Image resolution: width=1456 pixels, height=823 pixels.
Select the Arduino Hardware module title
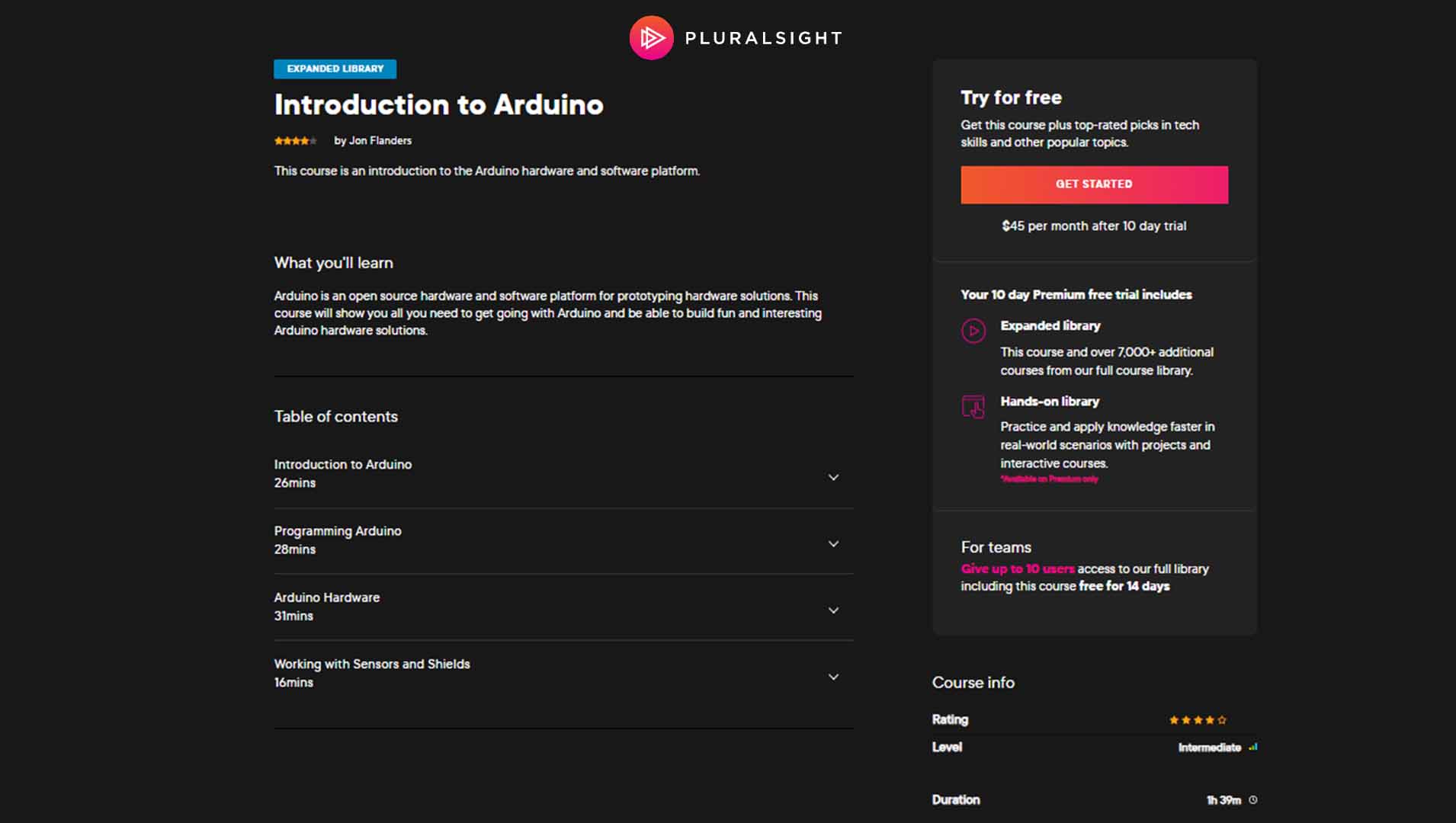click(x=327, y=597)
